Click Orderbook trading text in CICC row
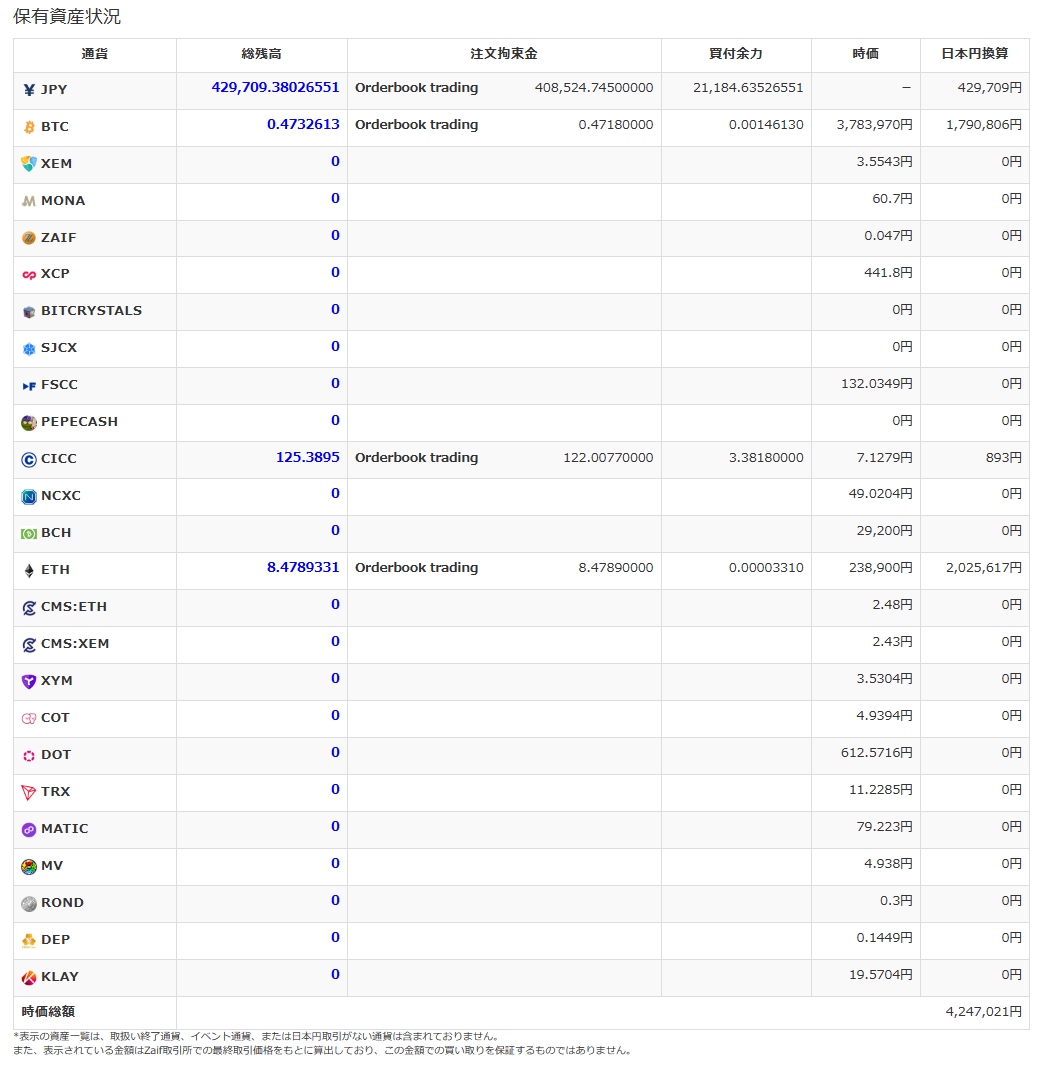This screenshot has width=1039, height=1069. tap(417, 458)
